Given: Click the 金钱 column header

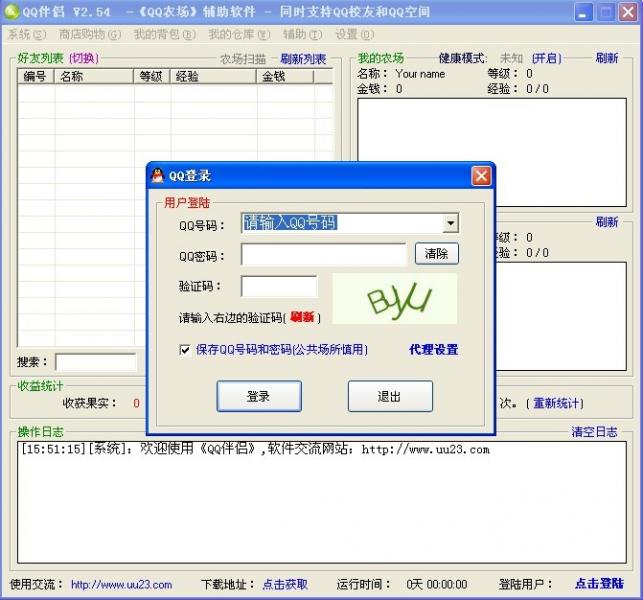Looking at the screenshot, I should tap(285, 76).
